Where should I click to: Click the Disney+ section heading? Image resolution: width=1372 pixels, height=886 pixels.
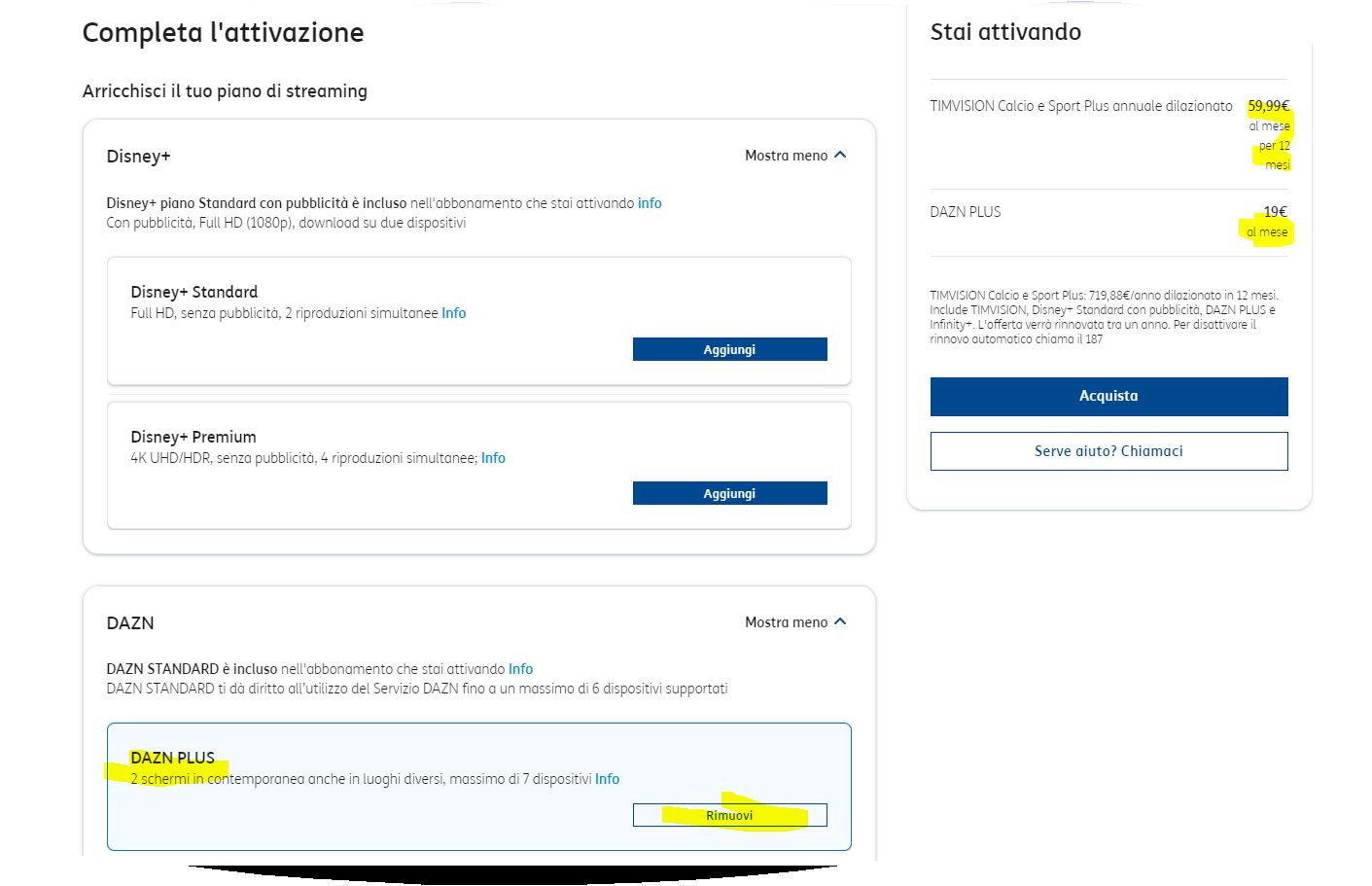138,157
